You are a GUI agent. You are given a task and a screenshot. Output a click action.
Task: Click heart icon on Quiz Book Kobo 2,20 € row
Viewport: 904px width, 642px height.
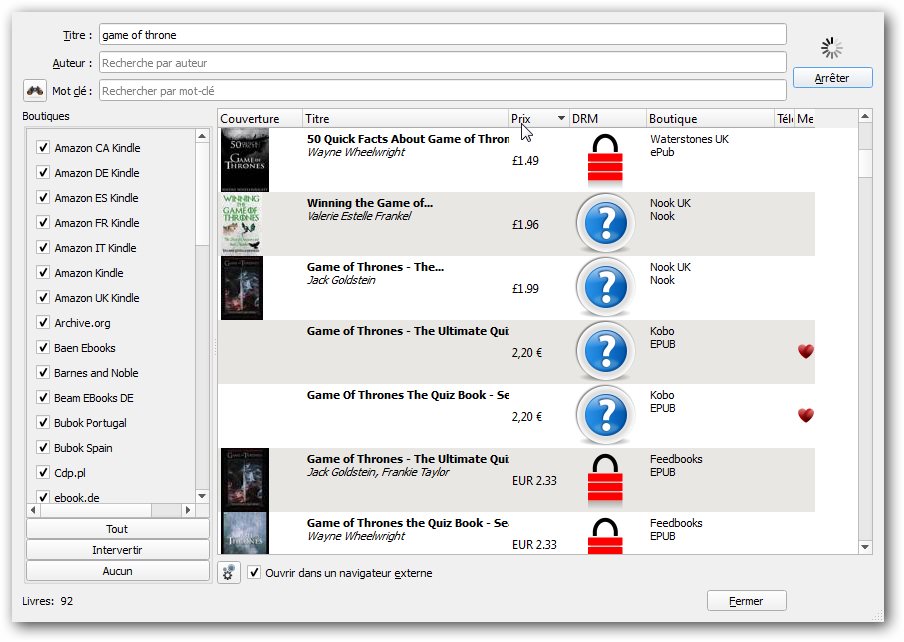805,415
